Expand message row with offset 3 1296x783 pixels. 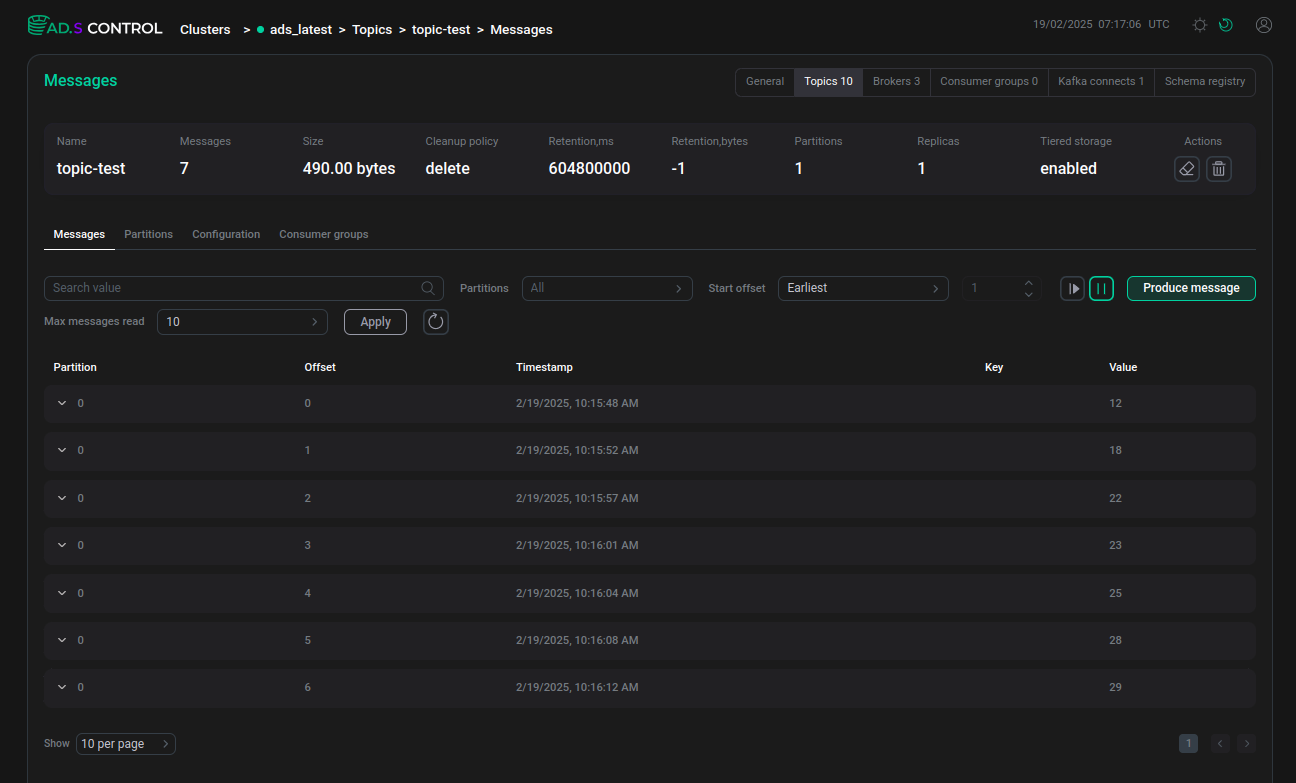click(62, 545)
